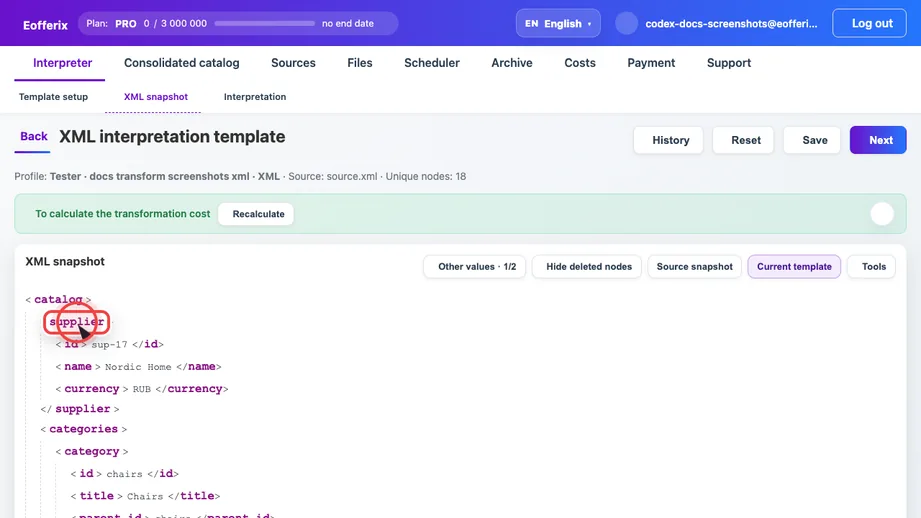Select the category id node
Viewport: 921px width, 518px height.
86,473
